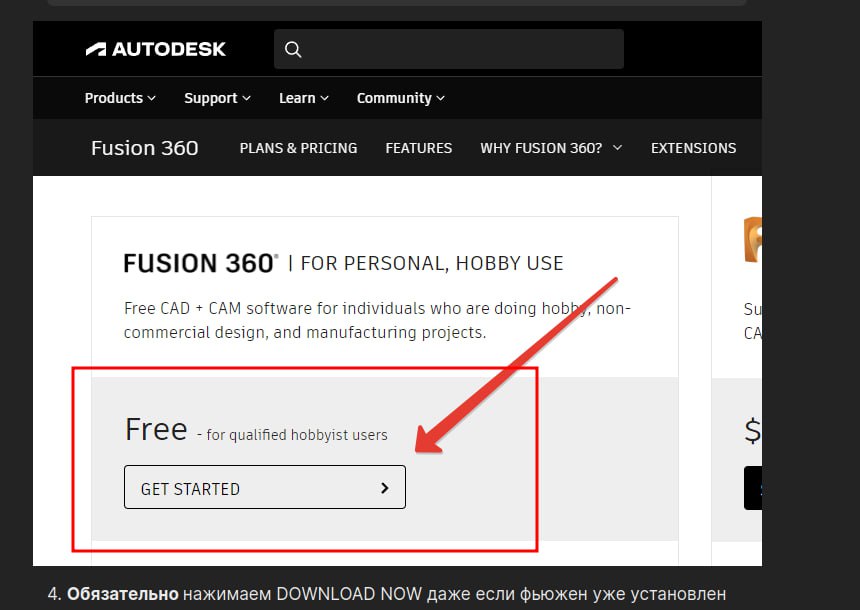Expand the Learn dropdown
Viewport: 860px width, 610px height.
point(303,98)
